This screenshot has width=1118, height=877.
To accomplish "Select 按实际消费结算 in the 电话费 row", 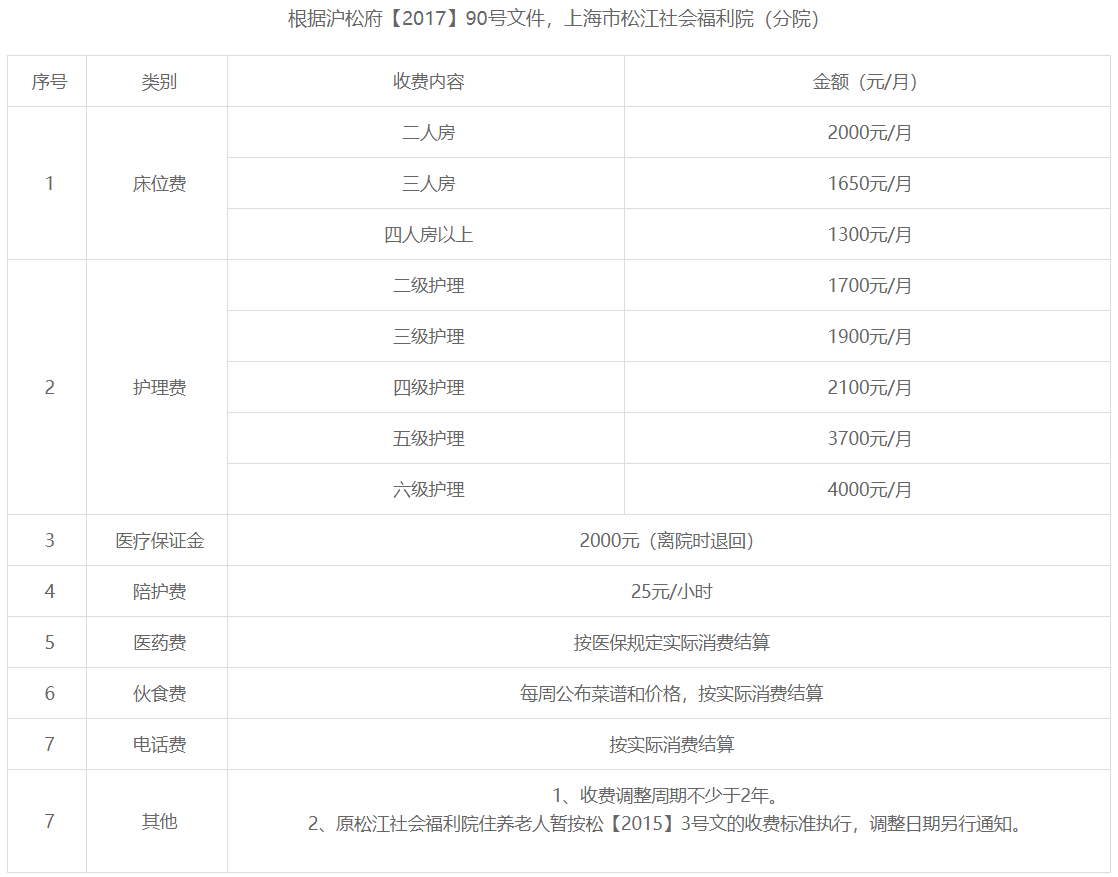I will pyautogui.click(x=672, y=744).
